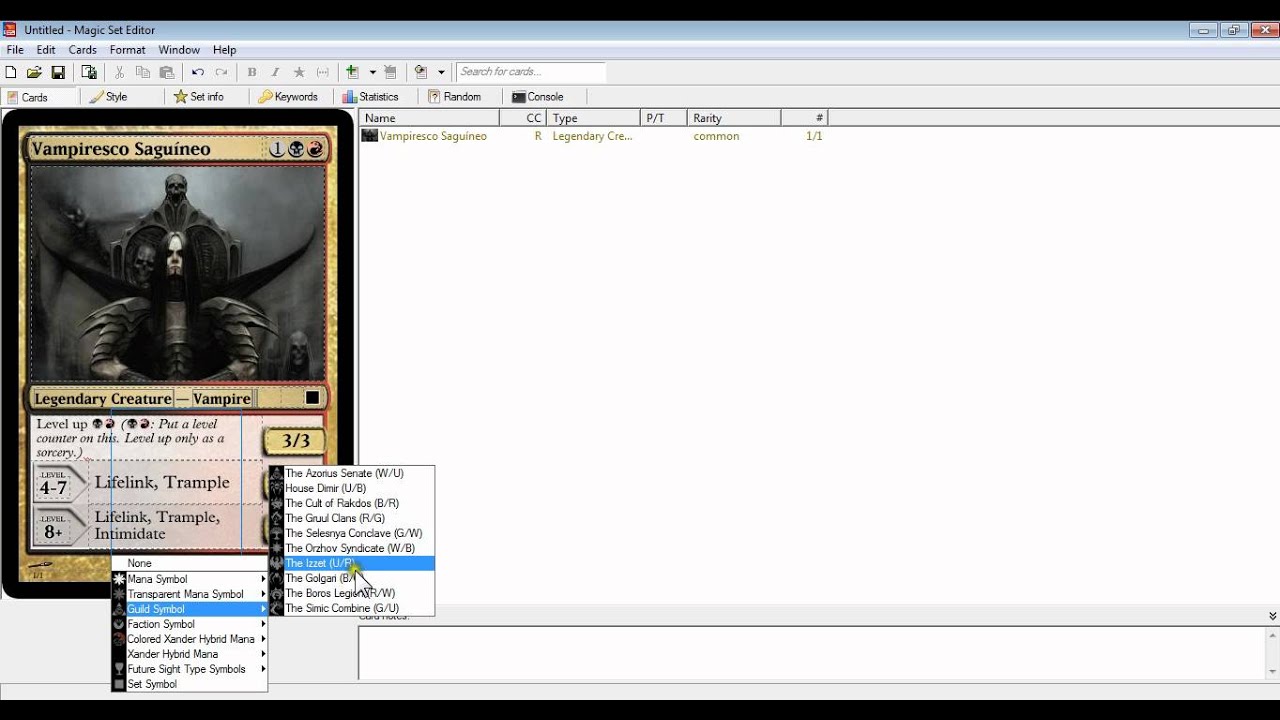Click the New set toolbar icon
1280x720 pixels.
click(11, 72)
